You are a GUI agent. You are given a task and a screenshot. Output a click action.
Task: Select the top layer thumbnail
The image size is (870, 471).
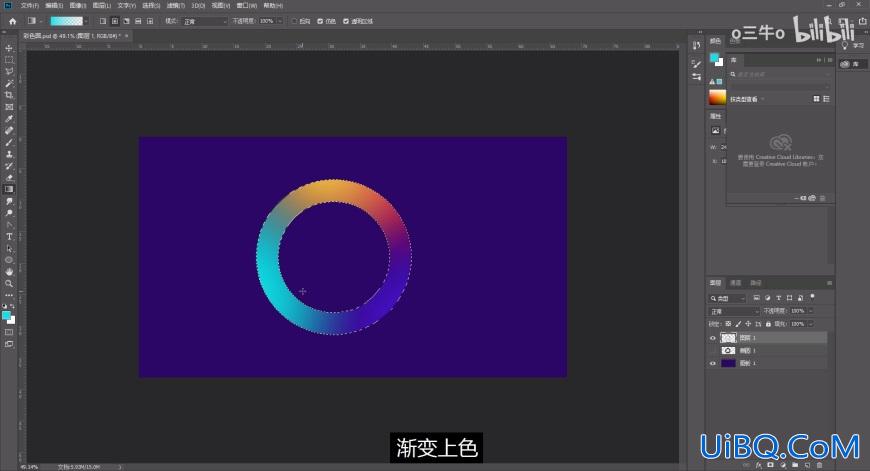coord(728,338)
